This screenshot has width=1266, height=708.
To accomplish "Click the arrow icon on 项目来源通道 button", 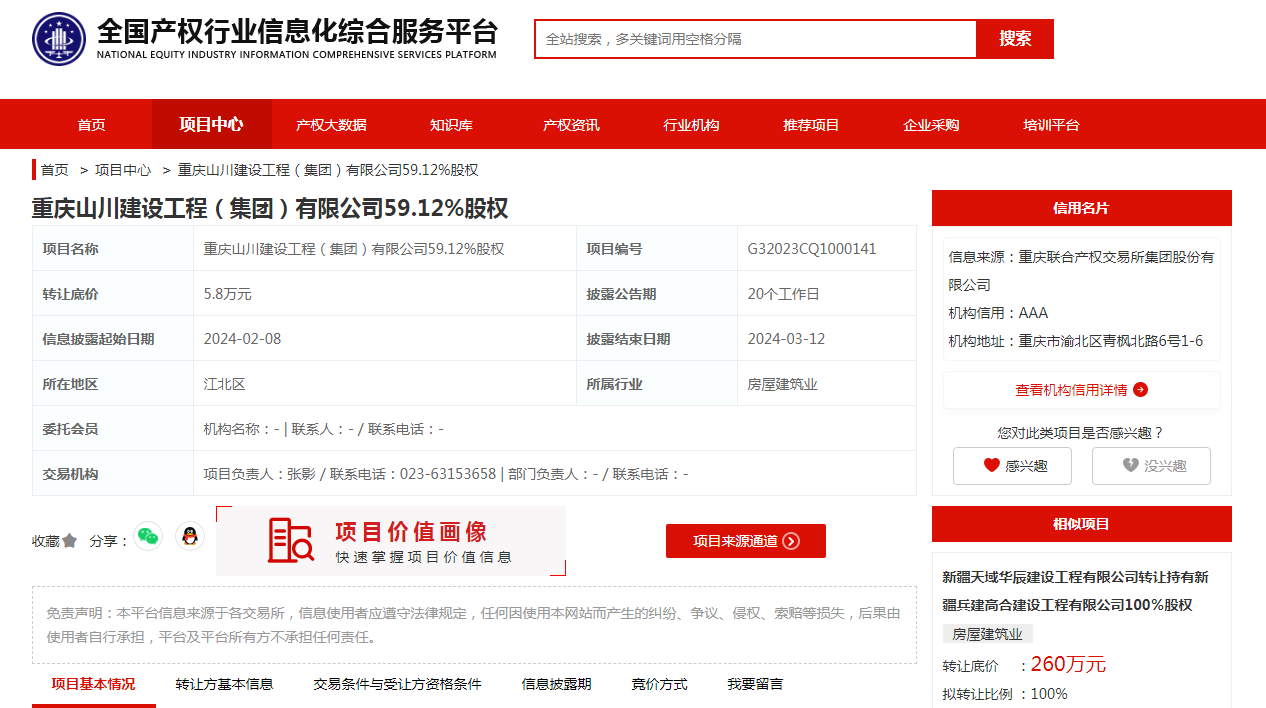I will click(790, 540).
